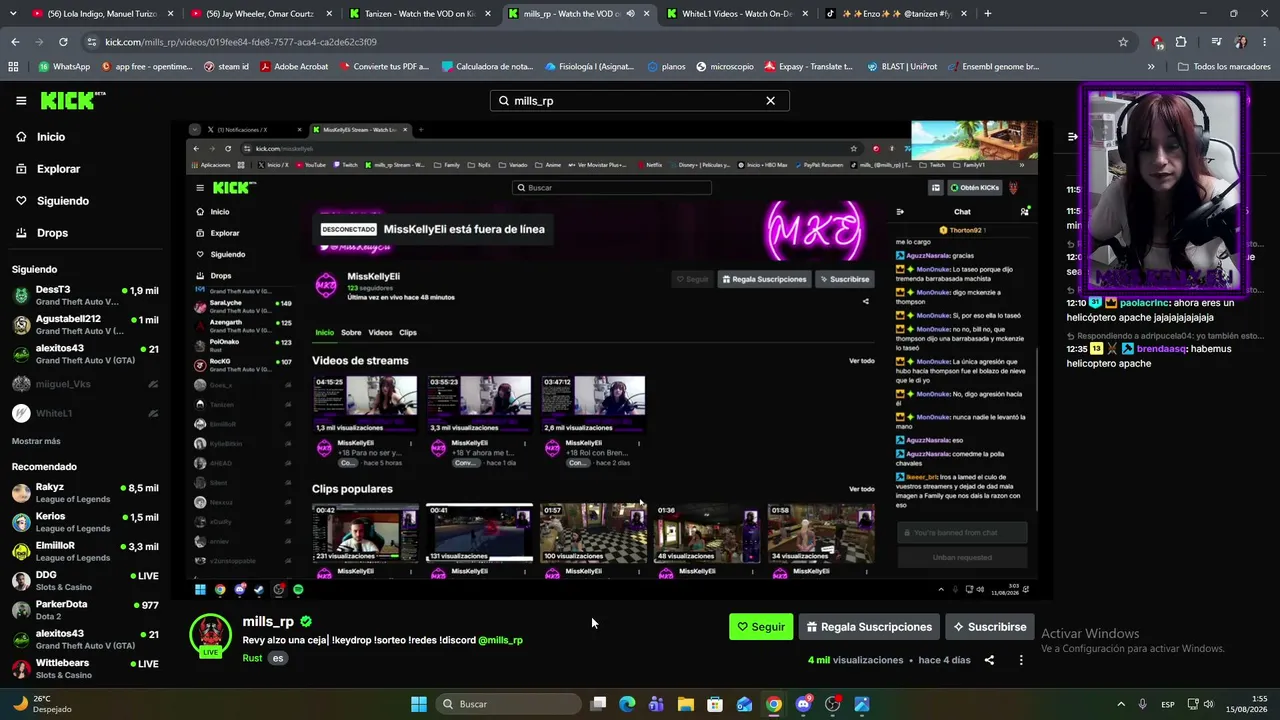Open Microsoft Edge from the taskbar
The image size is (1280, 720).
pos(627,704)
